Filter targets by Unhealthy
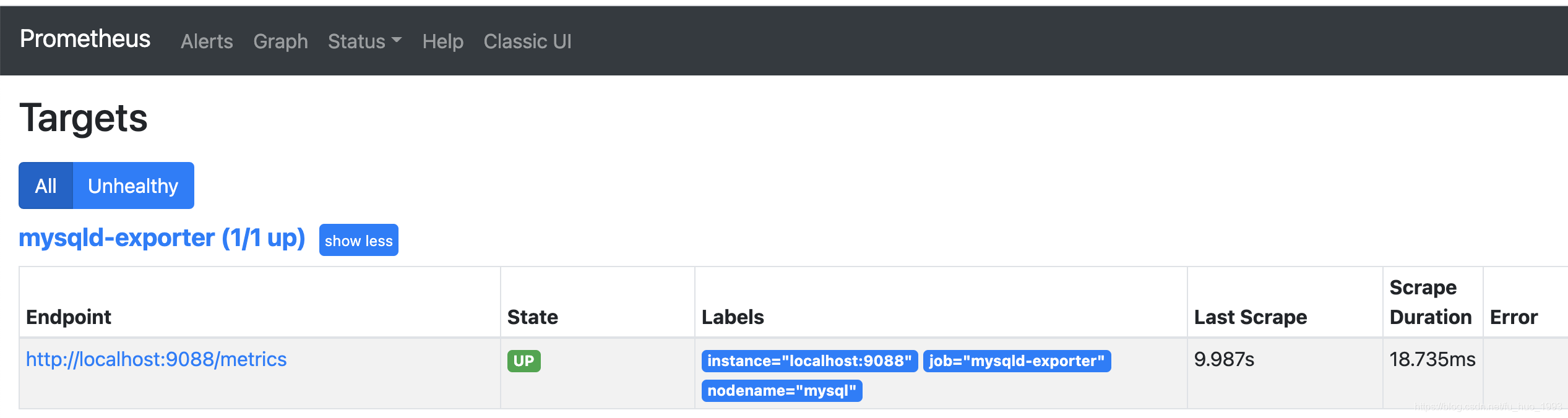 (133, 186)
